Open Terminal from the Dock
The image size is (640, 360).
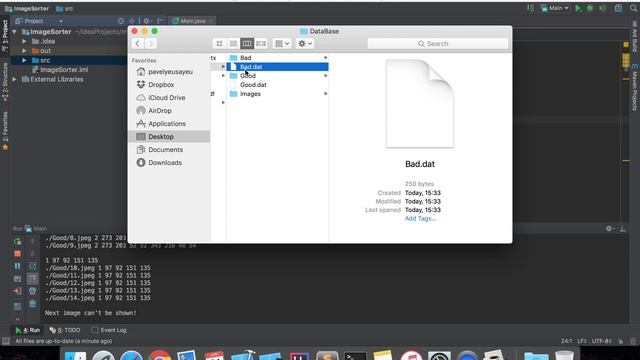[x=355, y=356]
